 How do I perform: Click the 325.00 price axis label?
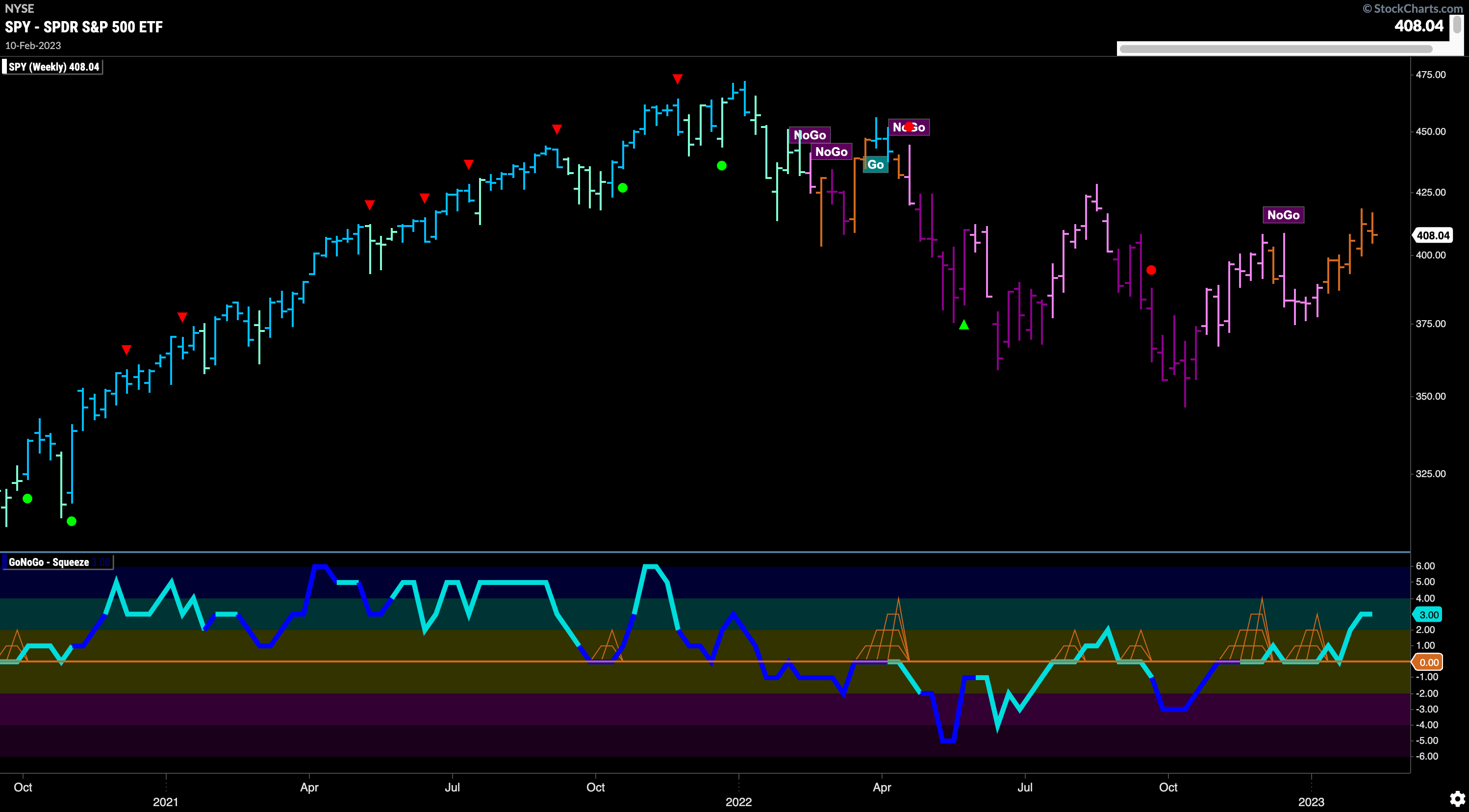pos(1431,473)
